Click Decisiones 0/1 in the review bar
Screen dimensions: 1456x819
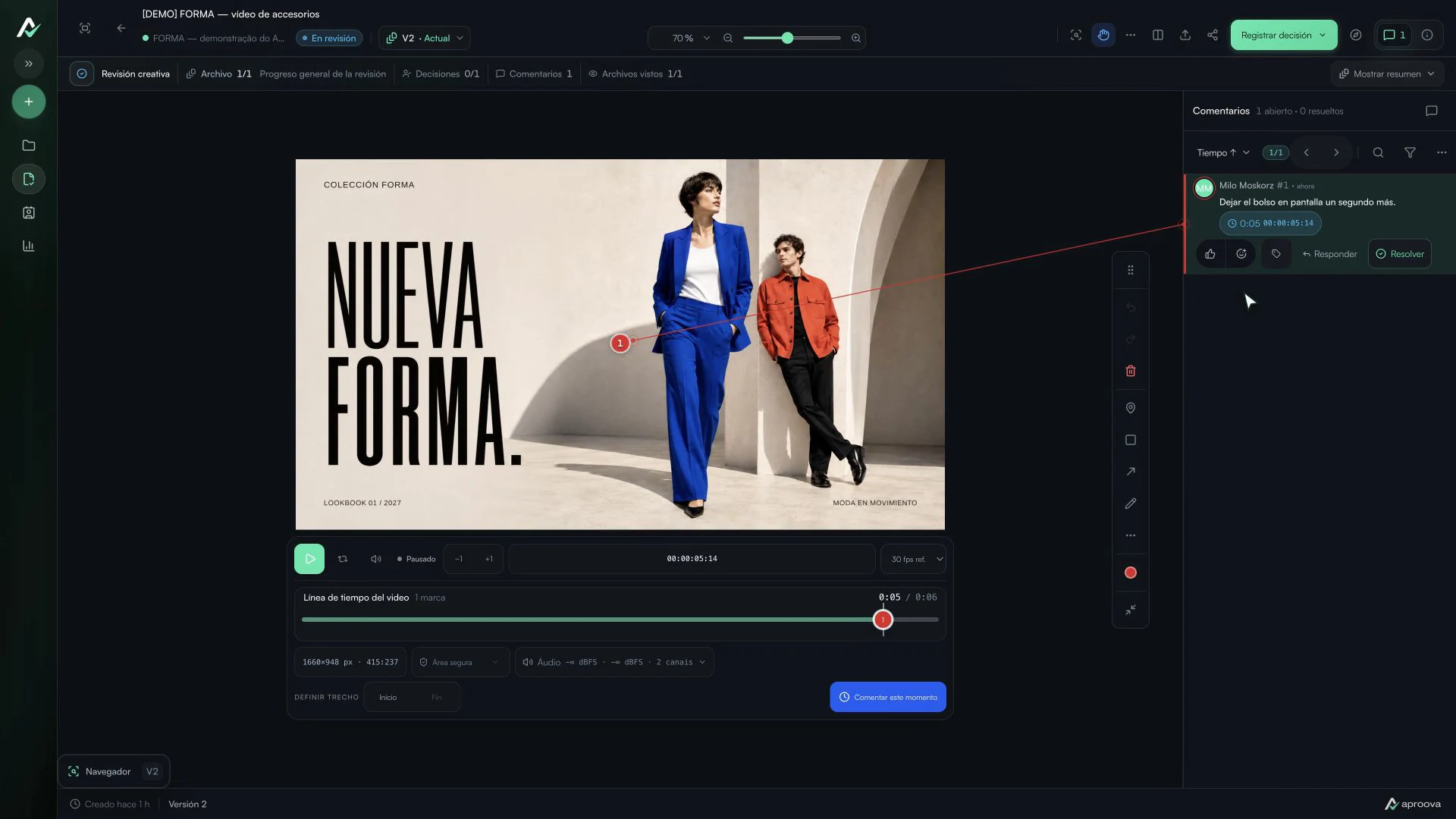(441, 74)
